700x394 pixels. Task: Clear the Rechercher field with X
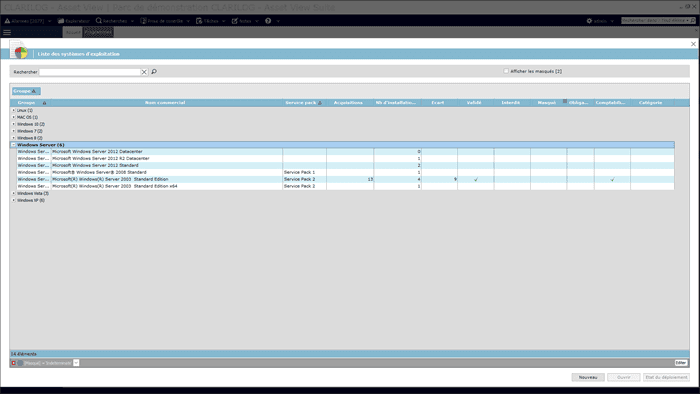pos(144,72)
